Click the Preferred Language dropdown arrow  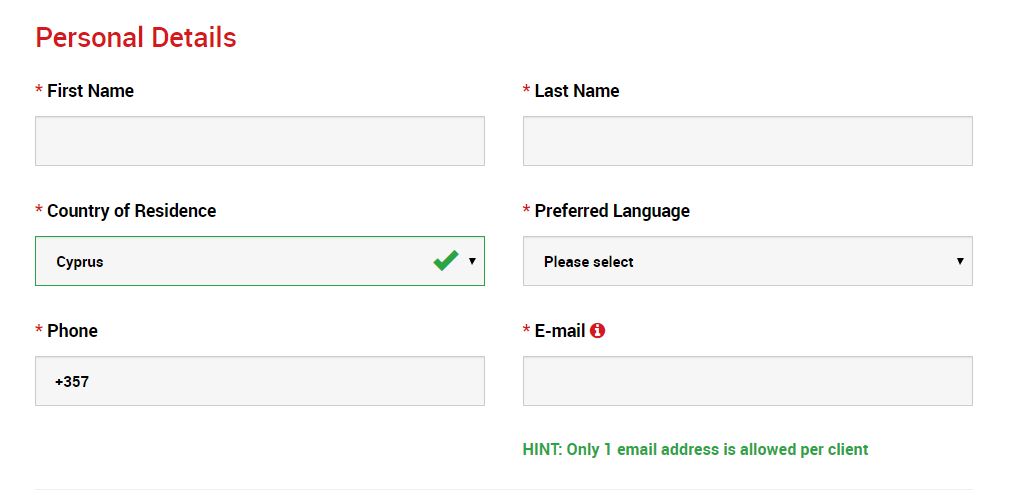(x=960, y=261)
